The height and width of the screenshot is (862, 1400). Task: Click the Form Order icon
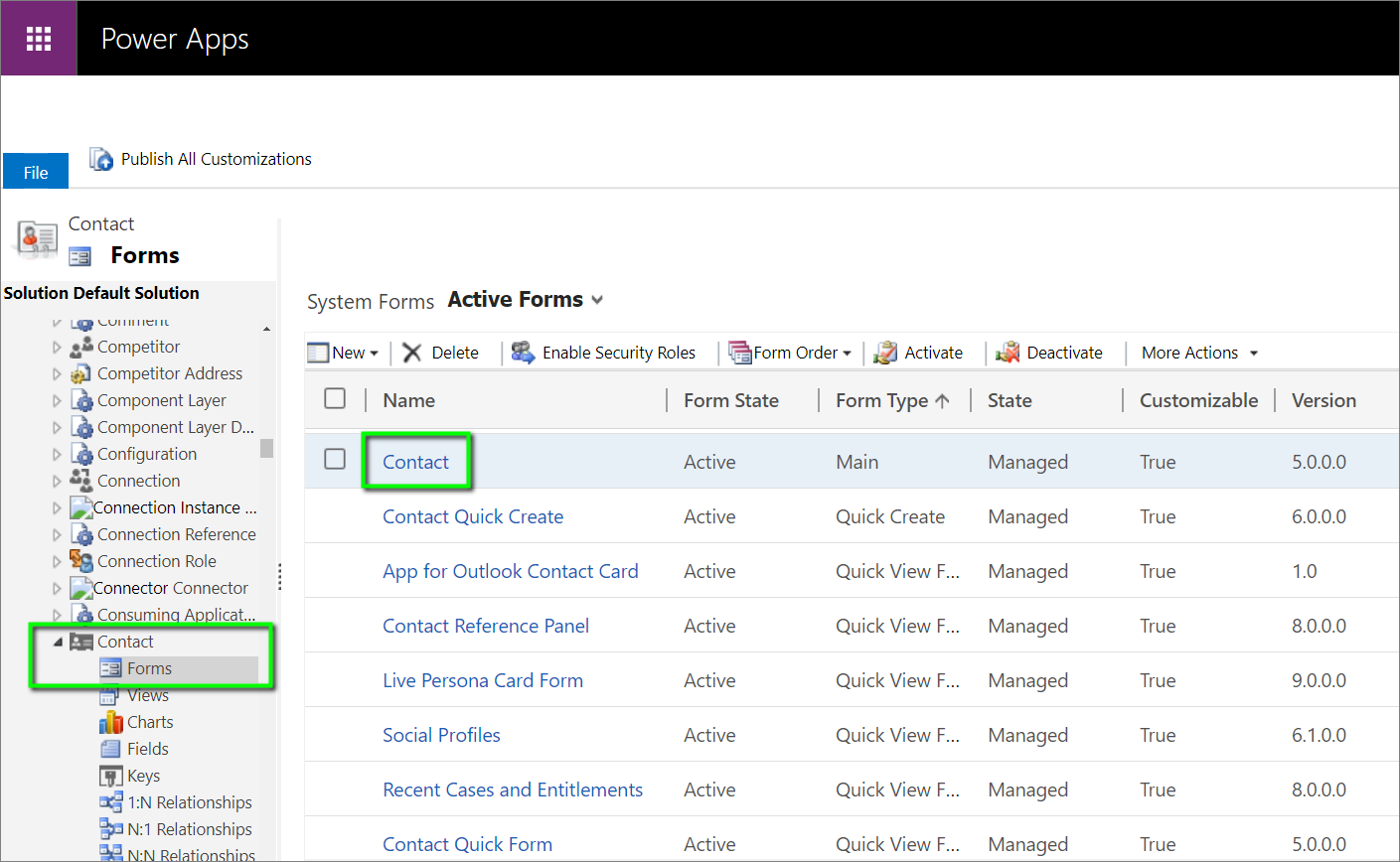point(739,353)
